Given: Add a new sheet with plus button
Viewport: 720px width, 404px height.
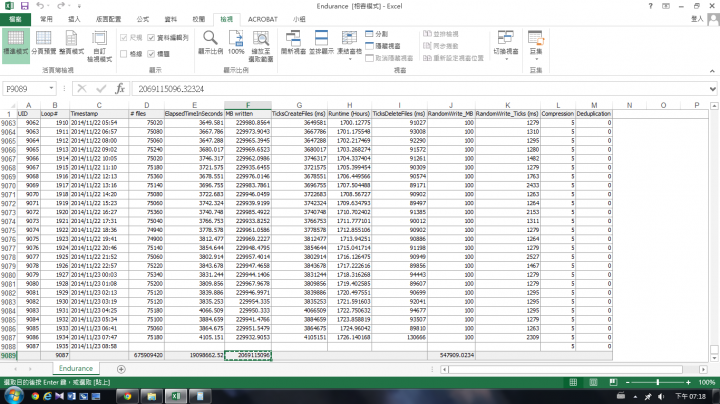Looking at the screenshot, I should click(x=121, y=369).
